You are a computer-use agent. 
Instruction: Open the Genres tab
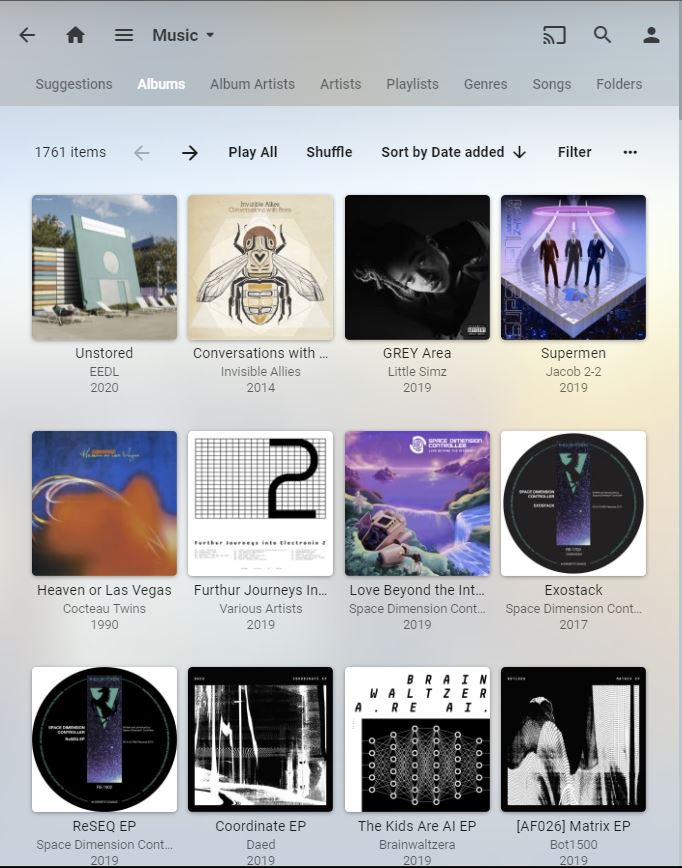click(485, 84)
